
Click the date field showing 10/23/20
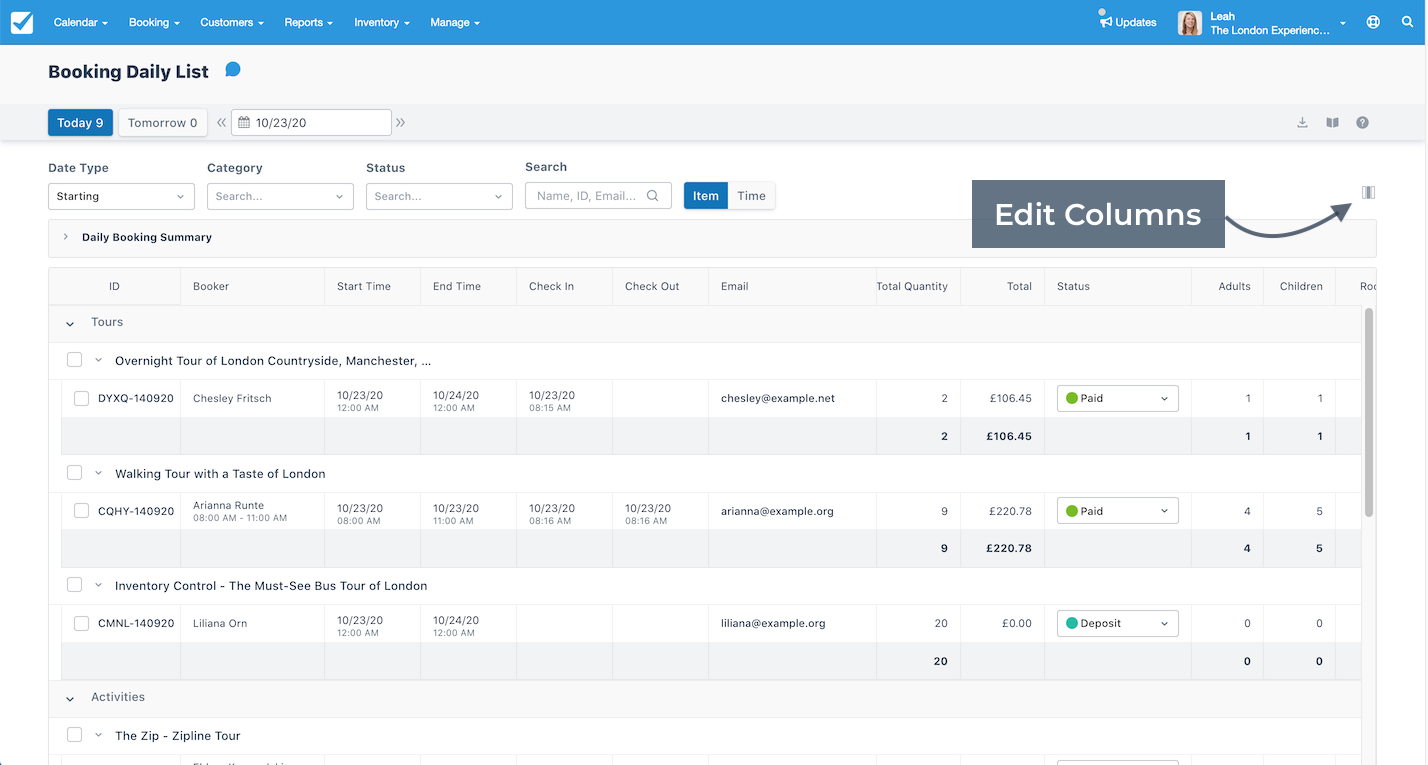coord(311,123)
